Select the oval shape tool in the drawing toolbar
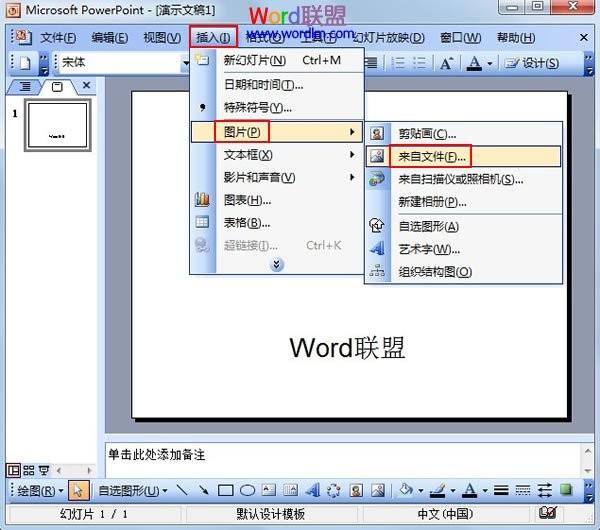Screen dimensions: 600x530 (247, 490)
